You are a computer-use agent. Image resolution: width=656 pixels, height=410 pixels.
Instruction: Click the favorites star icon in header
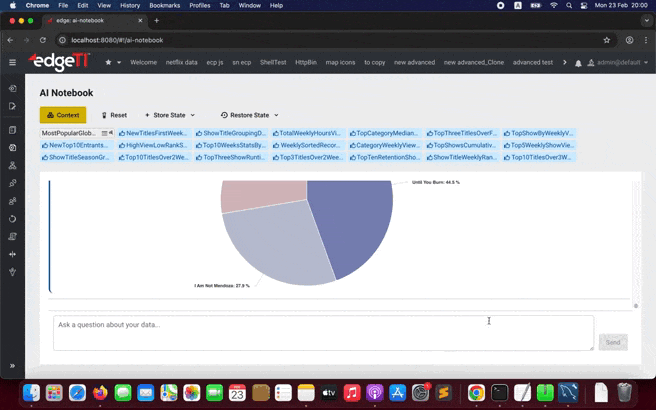108,62
